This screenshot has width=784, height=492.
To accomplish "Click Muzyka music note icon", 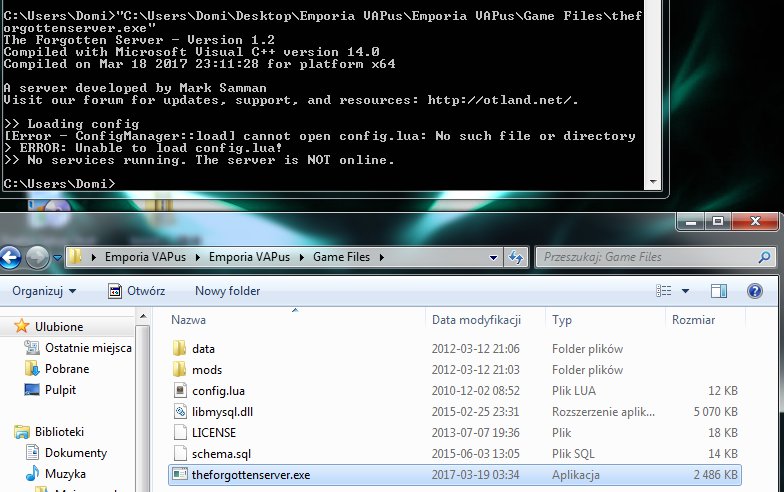I will [32, 473].
